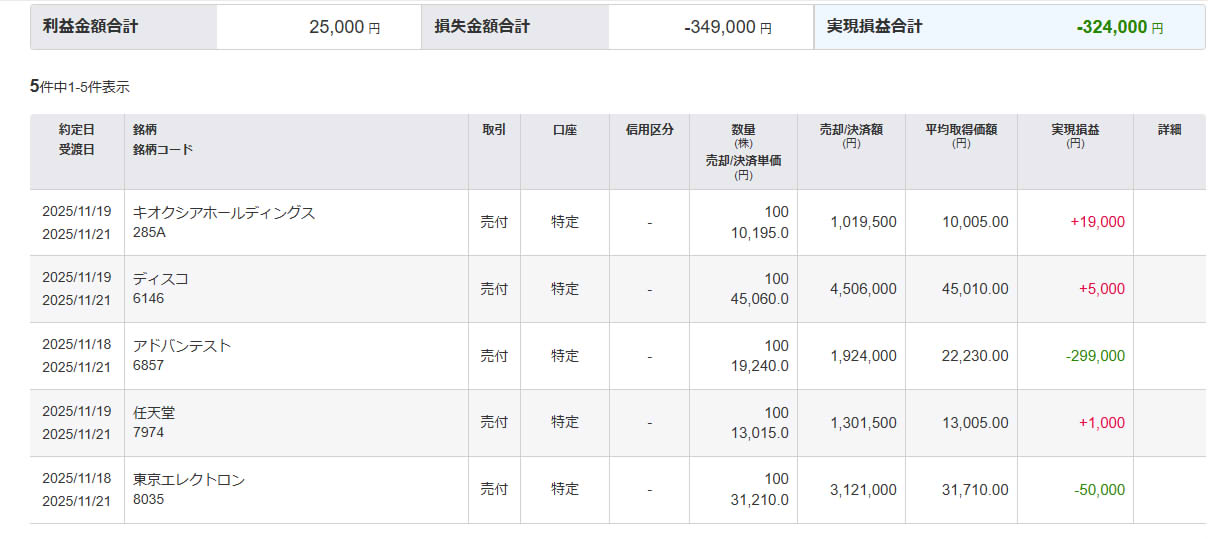The image size is (1208, 539).
Task: Select the 取引 column header
Action: [494, 130]
